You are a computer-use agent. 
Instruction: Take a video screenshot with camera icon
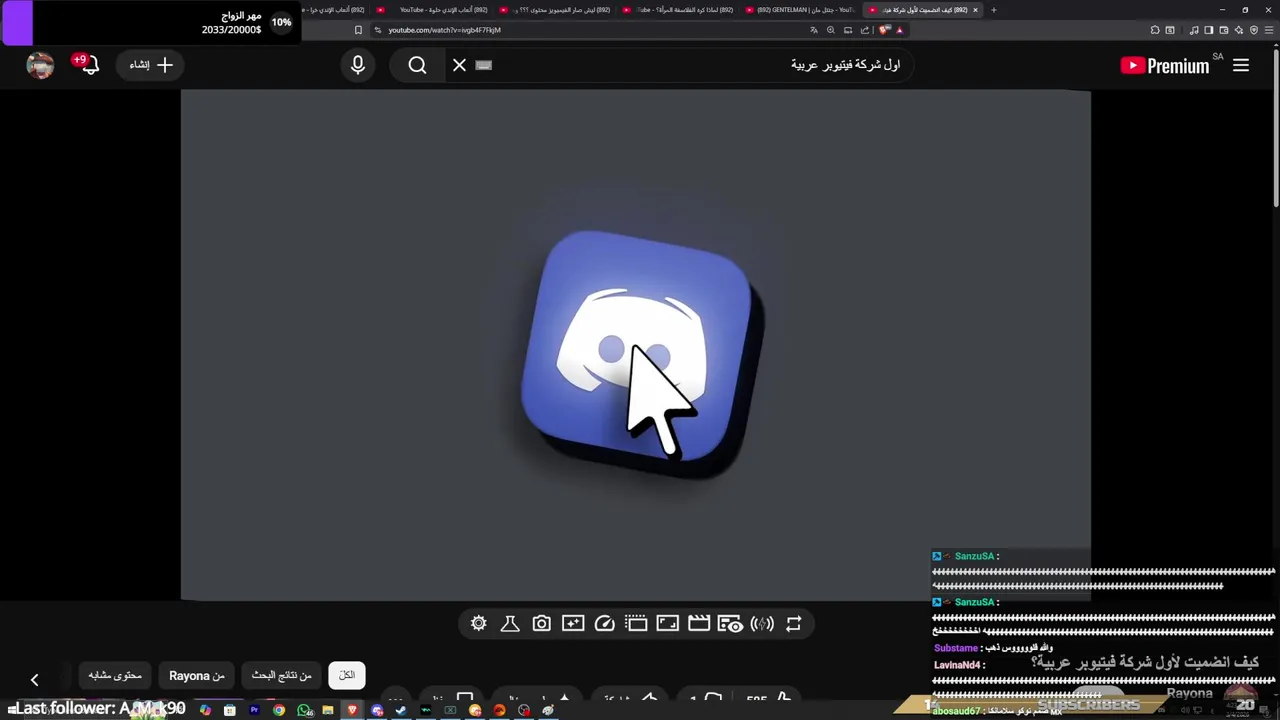(x=541, y=623)
